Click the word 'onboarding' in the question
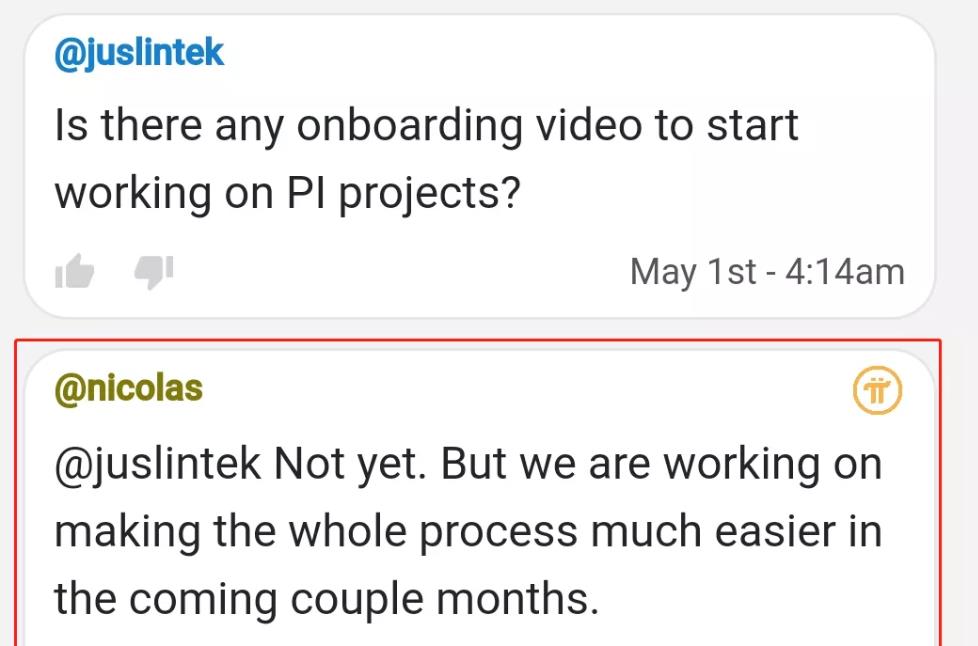The image size is (978, 646). 409,127
